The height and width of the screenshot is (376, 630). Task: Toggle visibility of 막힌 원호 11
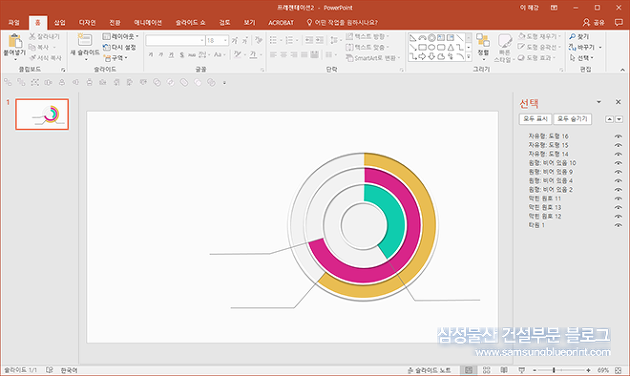[x=618, y=198]
